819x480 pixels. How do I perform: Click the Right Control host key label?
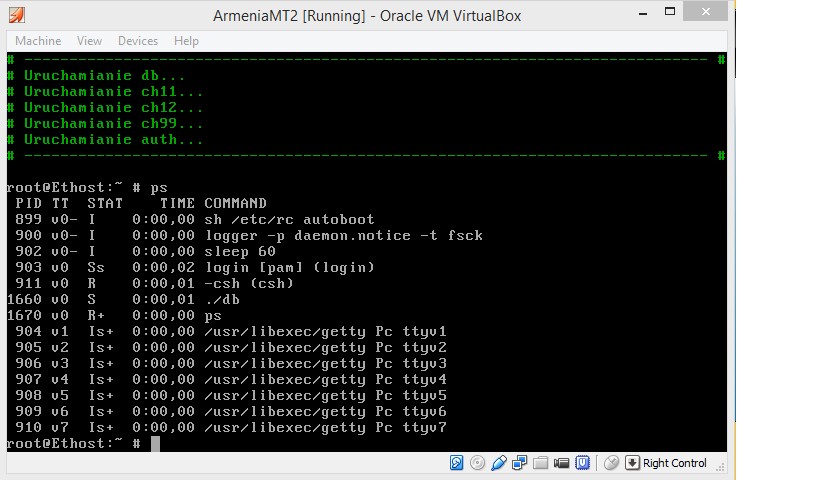coord(674,463)
